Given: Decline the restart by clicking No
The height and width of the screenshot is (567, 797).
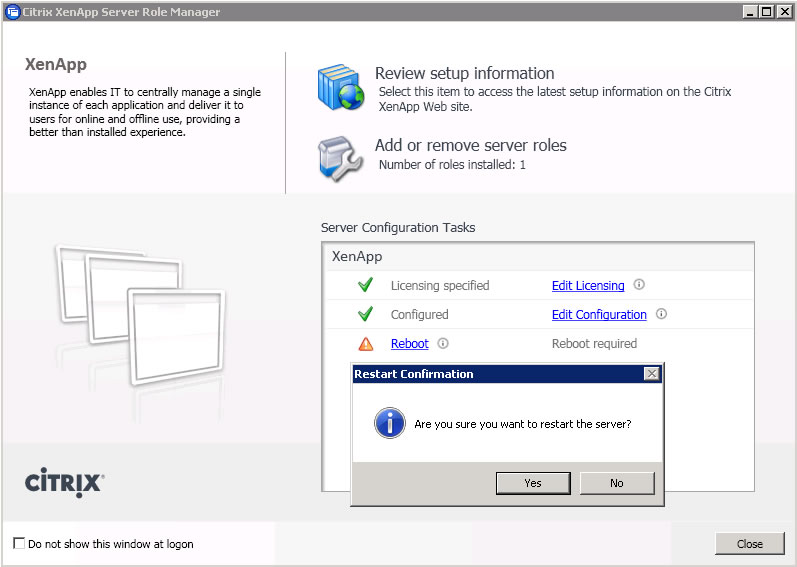Looking at the screenshot, I should [x=617, y=483].
